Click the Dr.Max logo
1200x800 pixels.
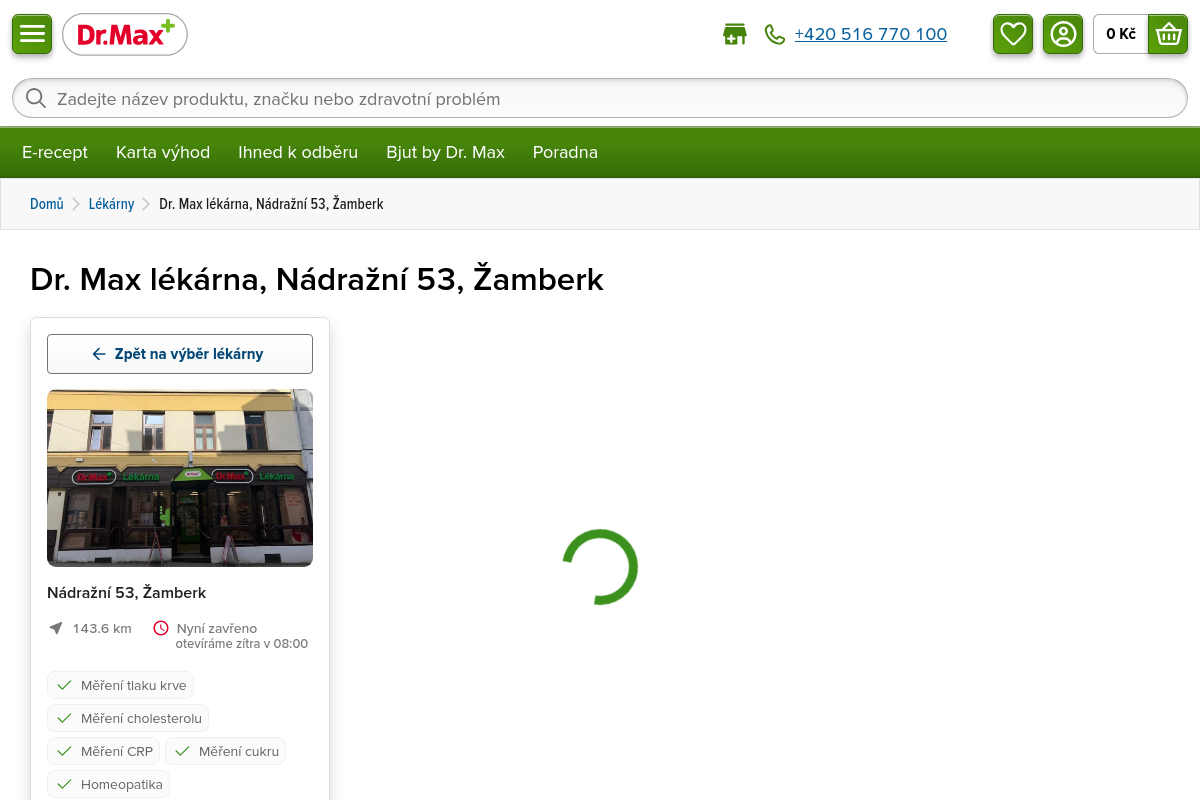[x=125, y=35]
